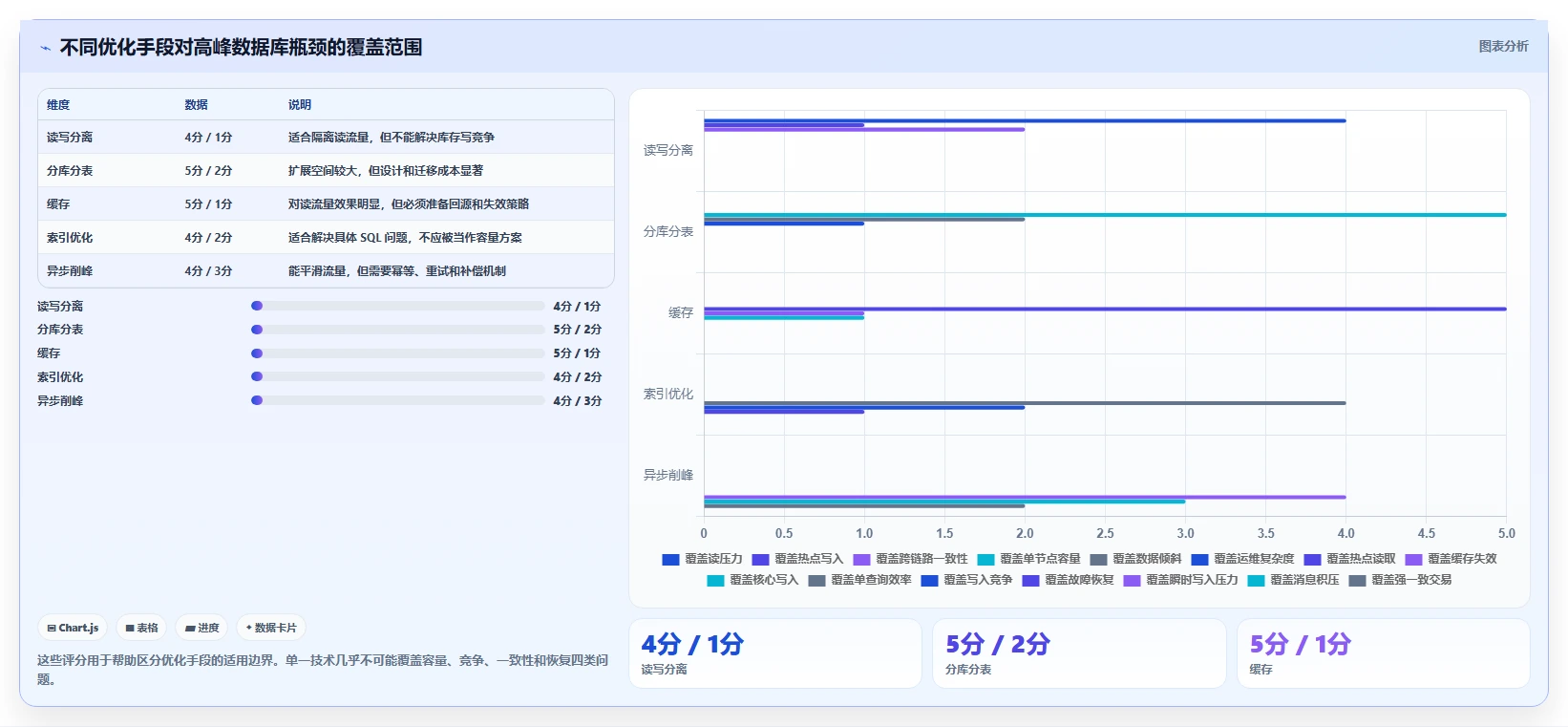The width and height of the screenshot is (1568, 727).
Task: Hide the 覆盖消息积压 legend series
Action: [1293, 580]
